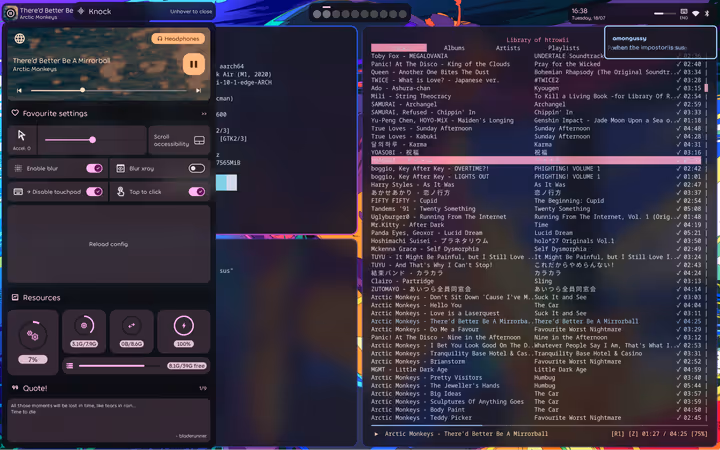Click the Enable blur grid icon

pos(18,169)
